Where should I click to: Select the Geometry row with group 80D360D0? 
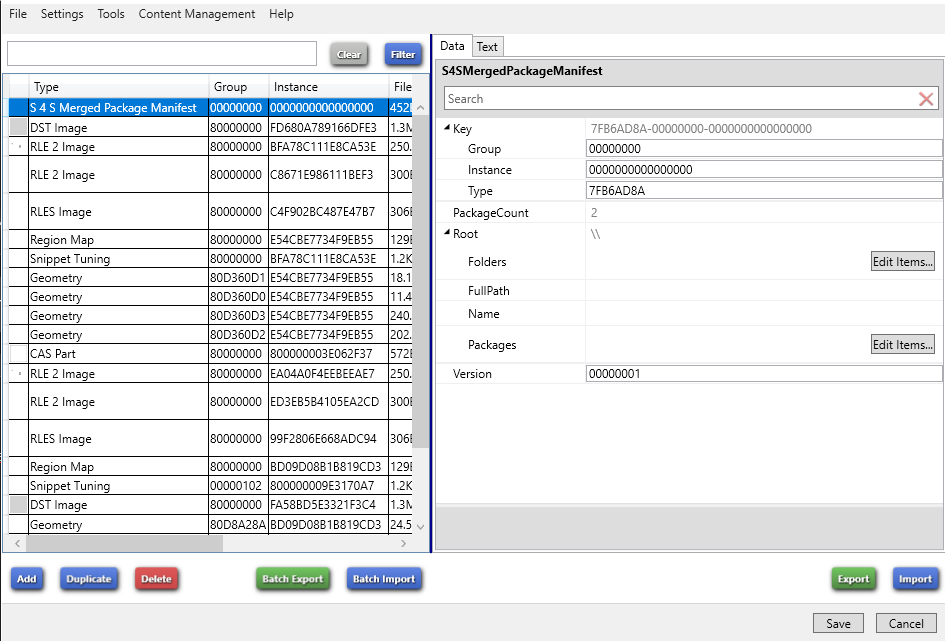[210, 296]
